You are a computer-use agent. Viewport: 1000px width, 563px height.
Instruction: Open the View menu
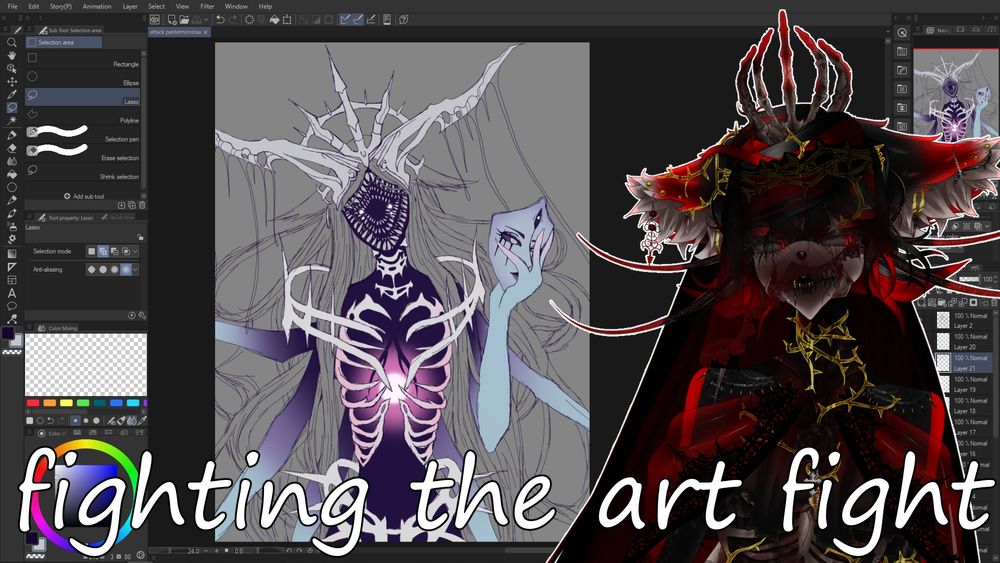point(182,6)
